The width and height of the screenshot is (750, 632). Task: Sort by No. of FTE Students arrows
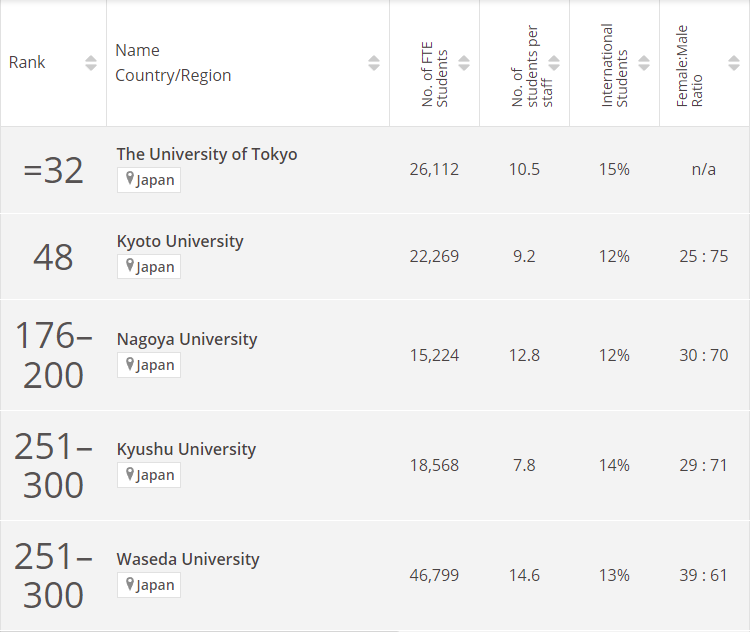[464, 63]
